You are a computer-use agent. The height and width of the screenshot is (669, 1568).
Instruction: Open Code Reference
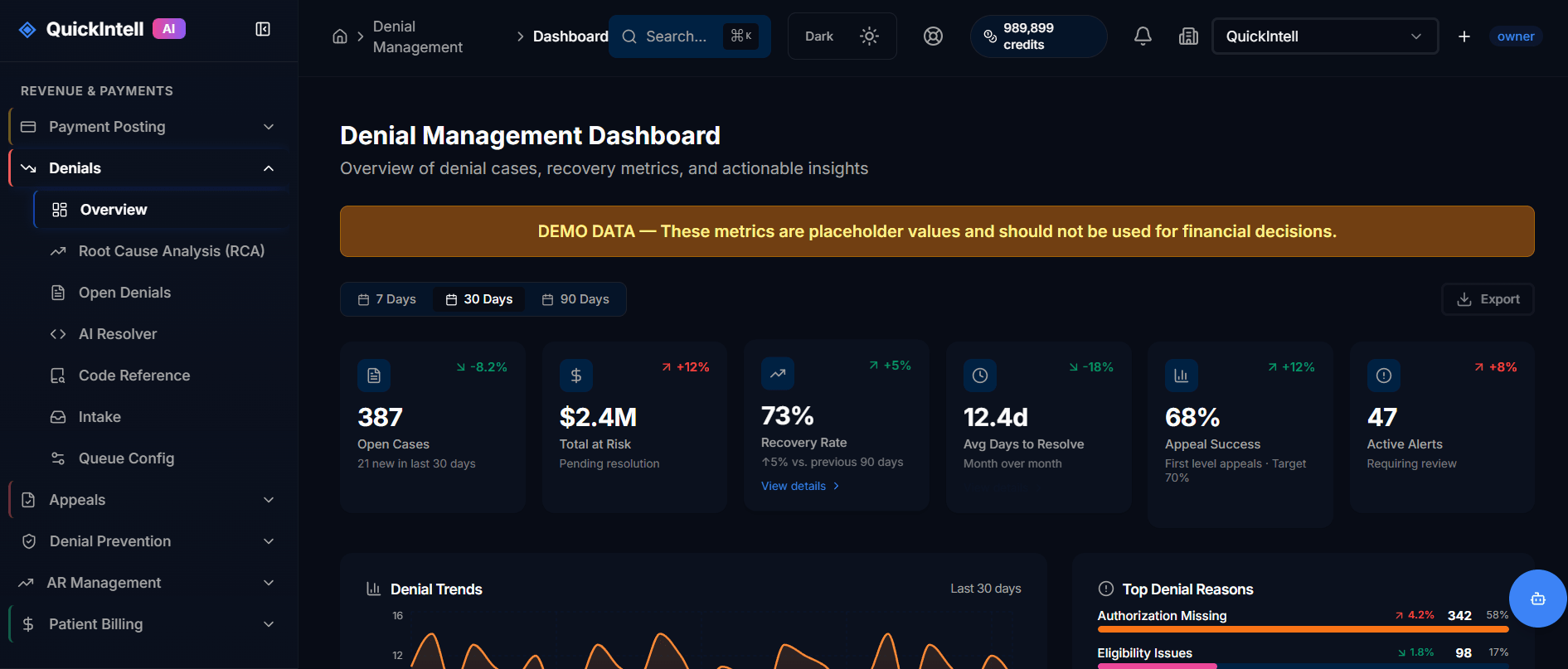click(162, 376)
